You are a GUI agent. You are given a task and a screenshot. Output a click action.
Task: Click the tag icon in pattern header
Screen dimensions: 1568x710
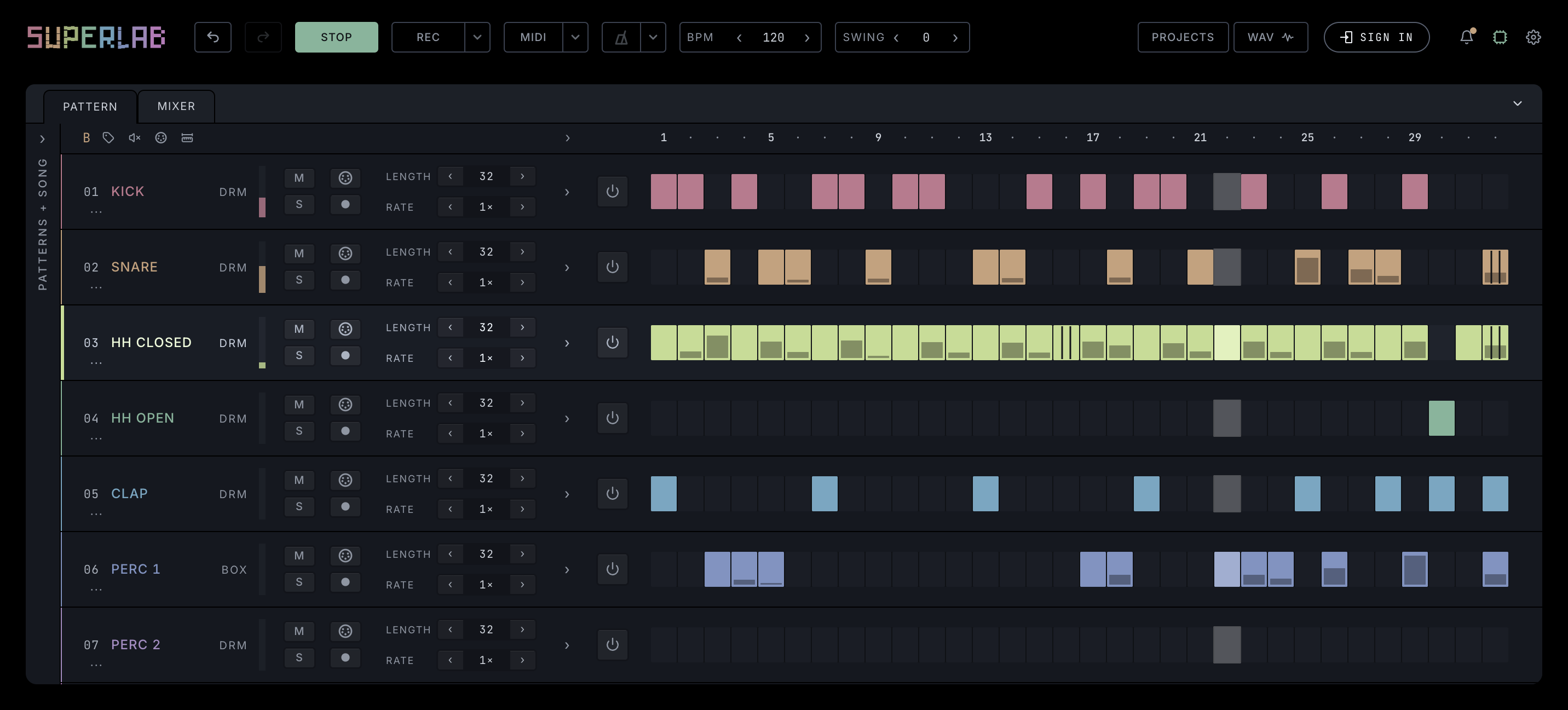coord(108,138)
